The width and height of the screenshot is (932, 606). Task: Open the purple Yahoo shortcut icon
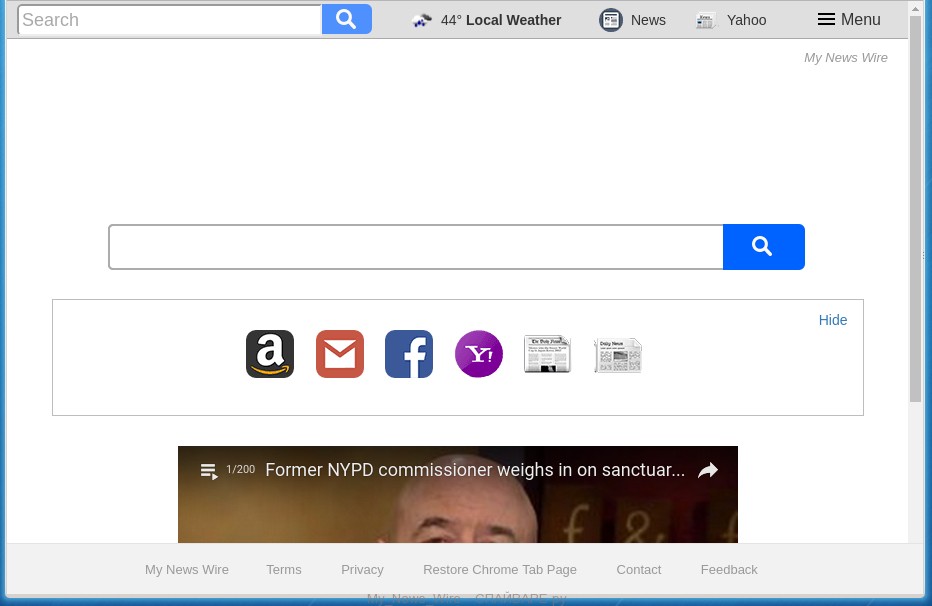tap(478, 354)
